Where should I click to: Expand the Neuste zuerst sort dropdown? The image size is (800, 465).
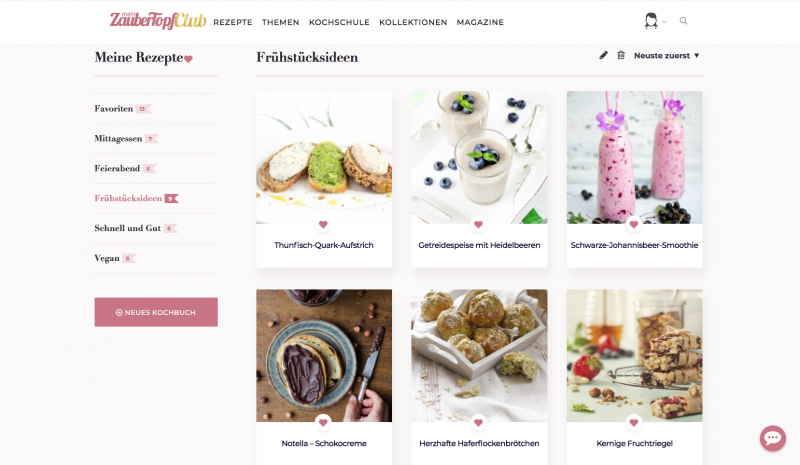tap(666, 55)
